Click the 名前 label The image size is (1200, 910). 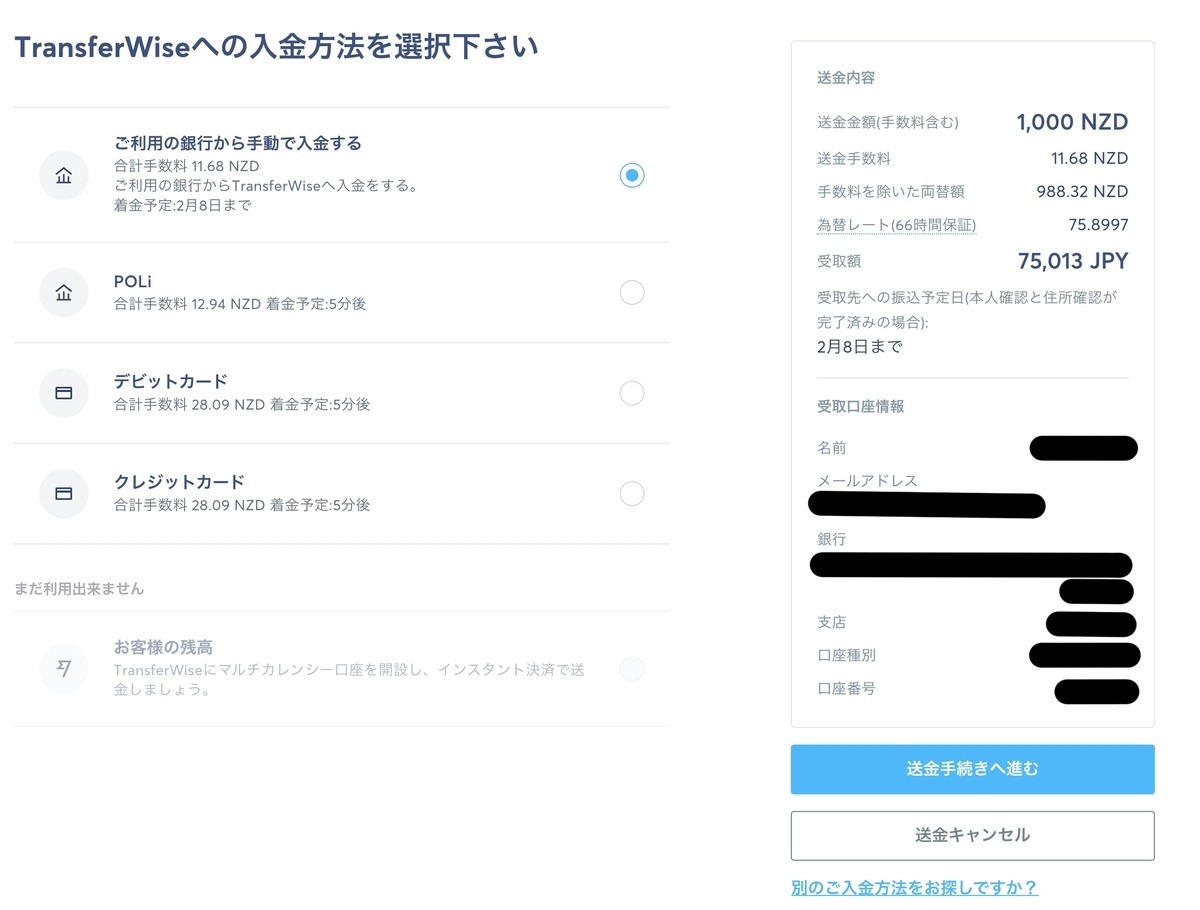coord(831,448)
